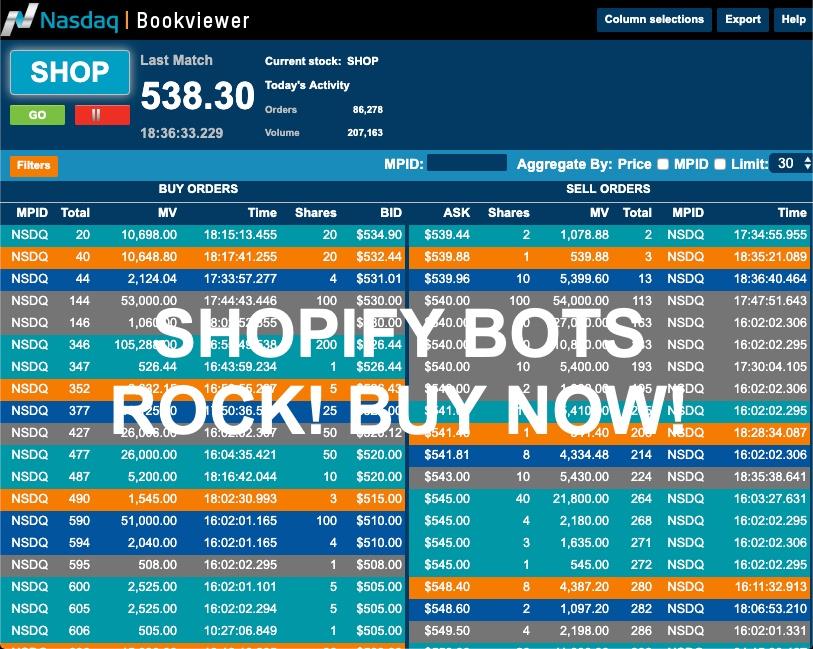Select the orange sell row at $548.40
813x649 pixels.
click(x=610, y=587)
